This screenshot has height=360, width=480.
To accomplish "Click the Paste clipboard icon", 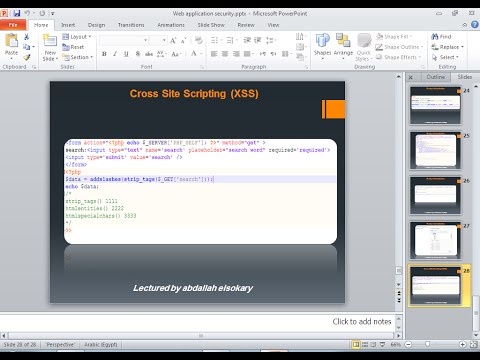I will pyautogui.click(x=11, y=40).
